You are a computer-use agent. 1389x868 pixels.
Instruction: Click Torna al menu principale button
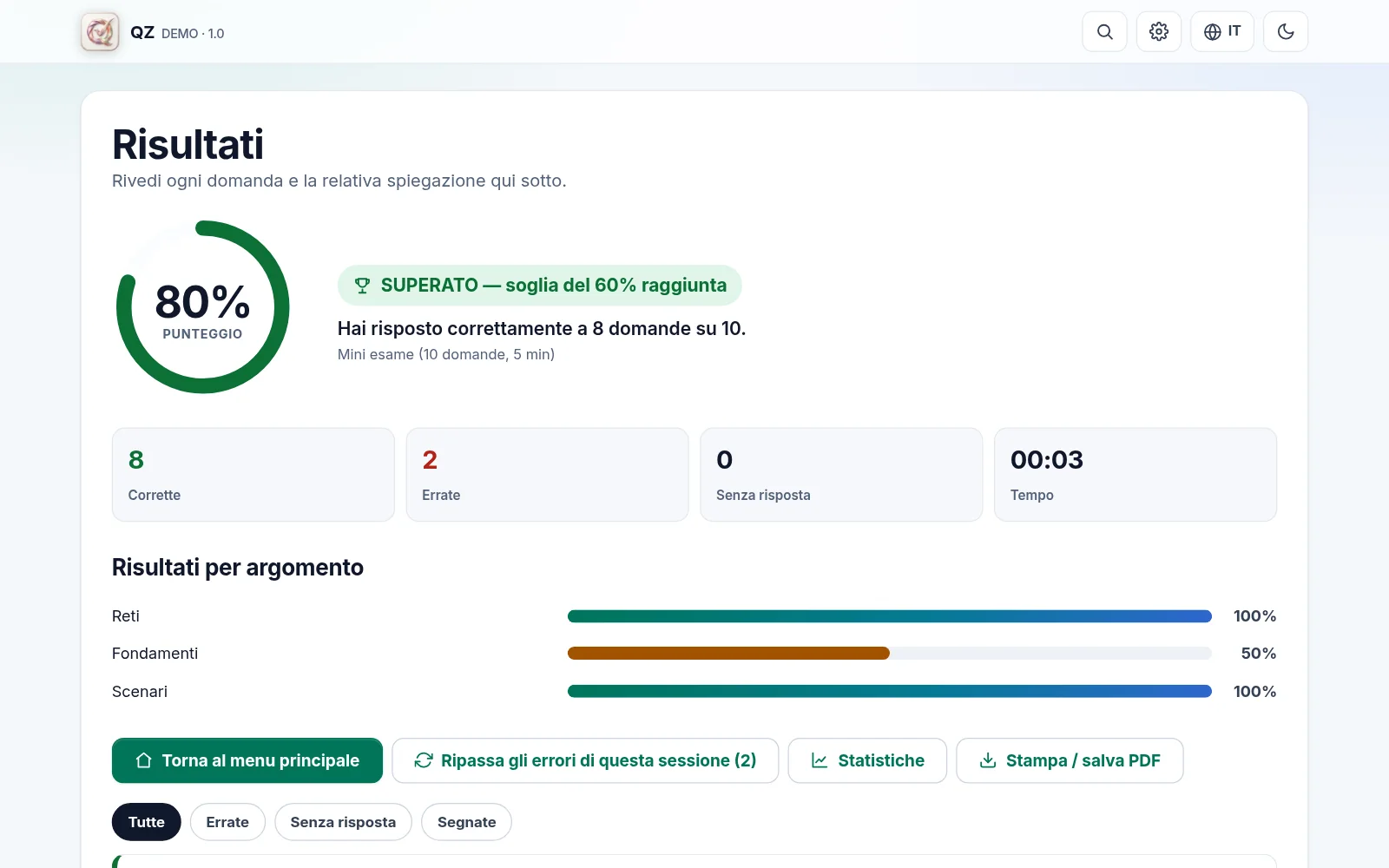pyautogui.click(x=247, y=760)
